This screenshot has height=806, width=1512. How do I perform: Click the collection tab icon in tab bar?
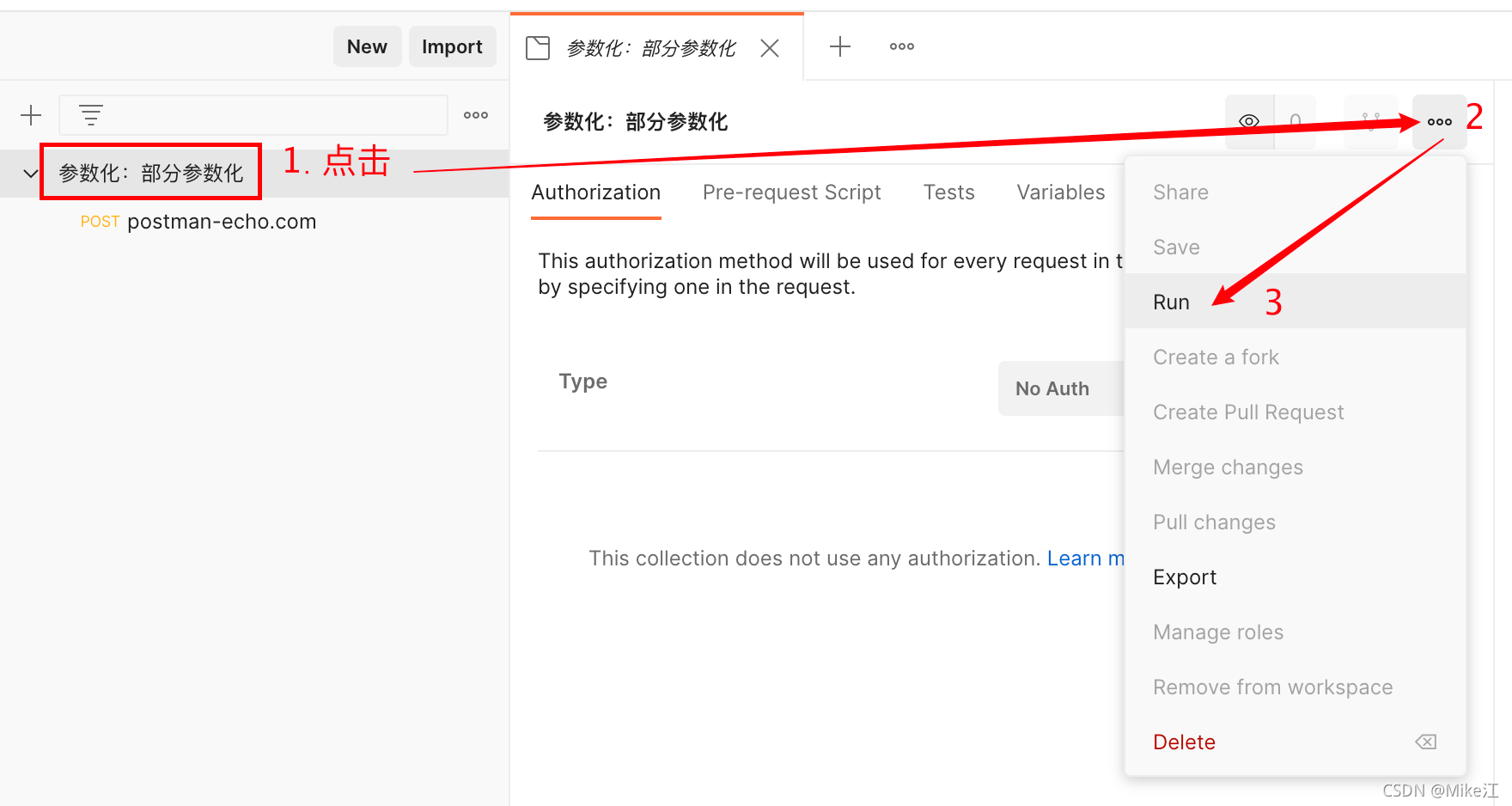[x=538, y=48]
